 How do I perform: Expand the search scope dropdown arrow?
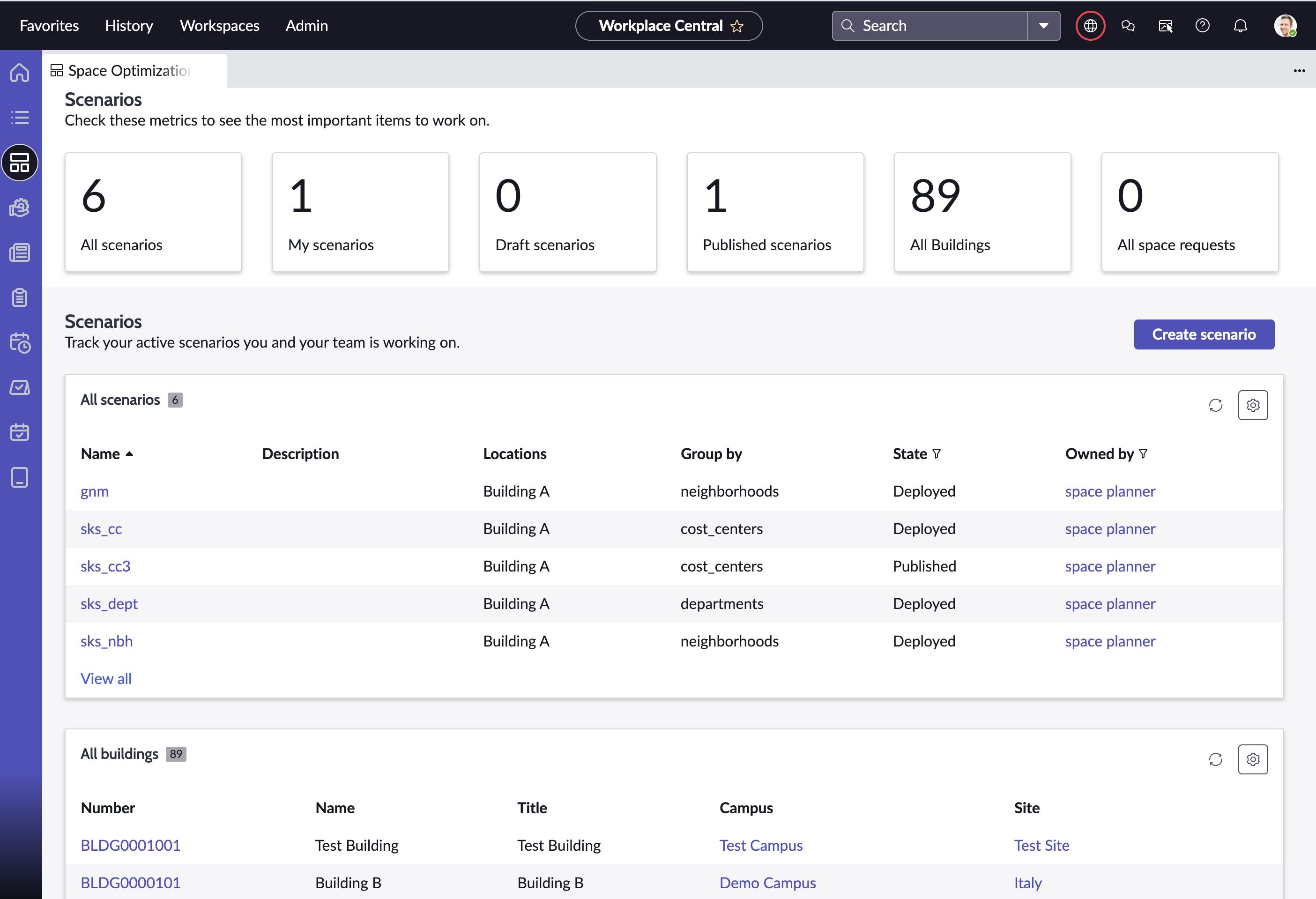pyautogui.click(x=1044, y=25)
